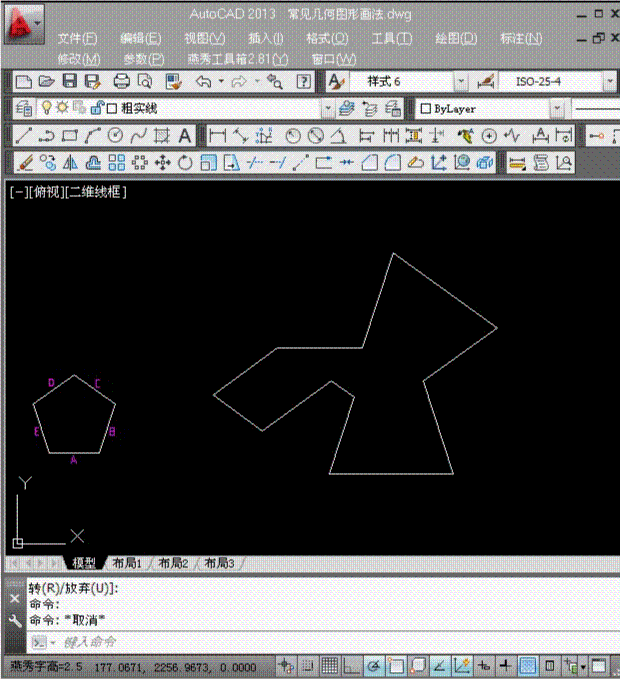This screenshot has height=680, width=620.
Task: Click the Plot printer icon
Action: click(121, 82)
